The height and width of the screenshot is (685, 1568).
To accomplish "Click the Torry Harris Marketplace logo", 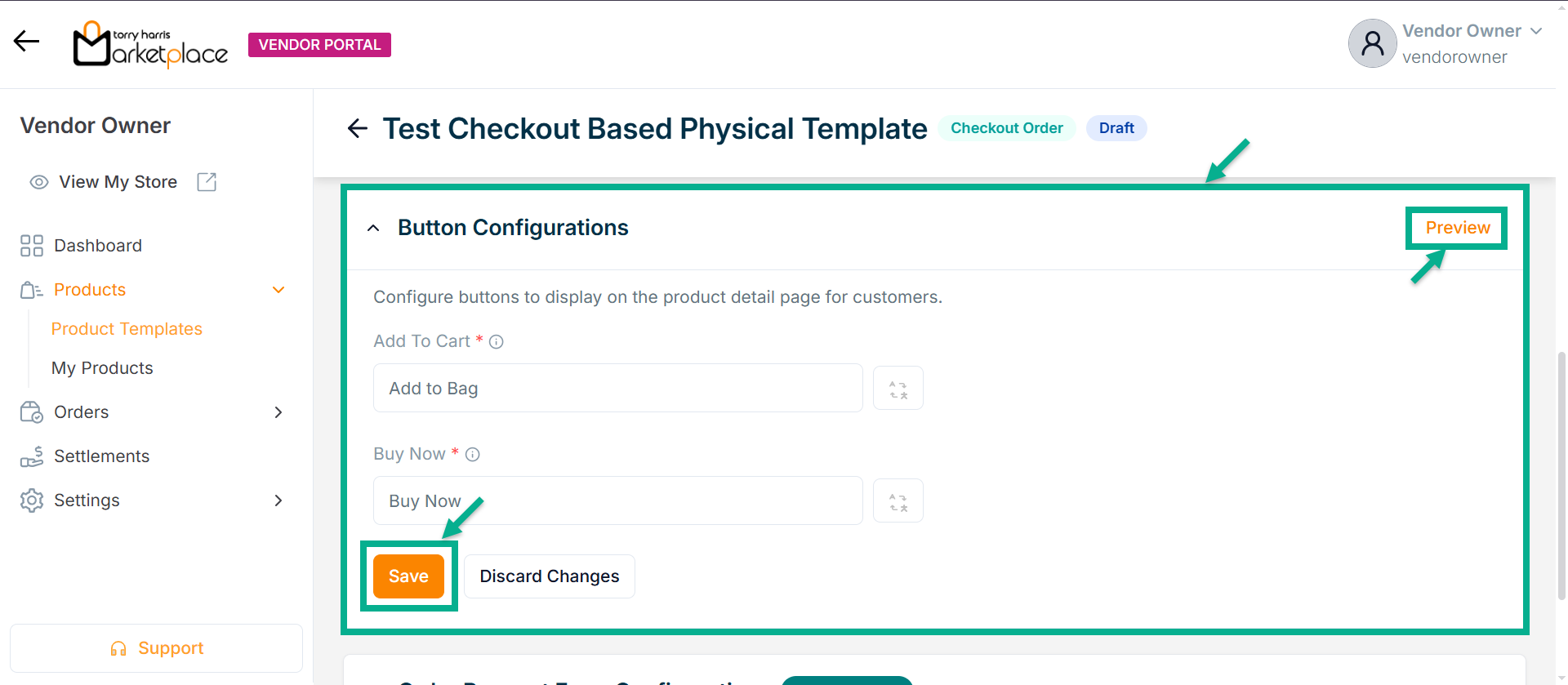I will click(x=151, y=45).
